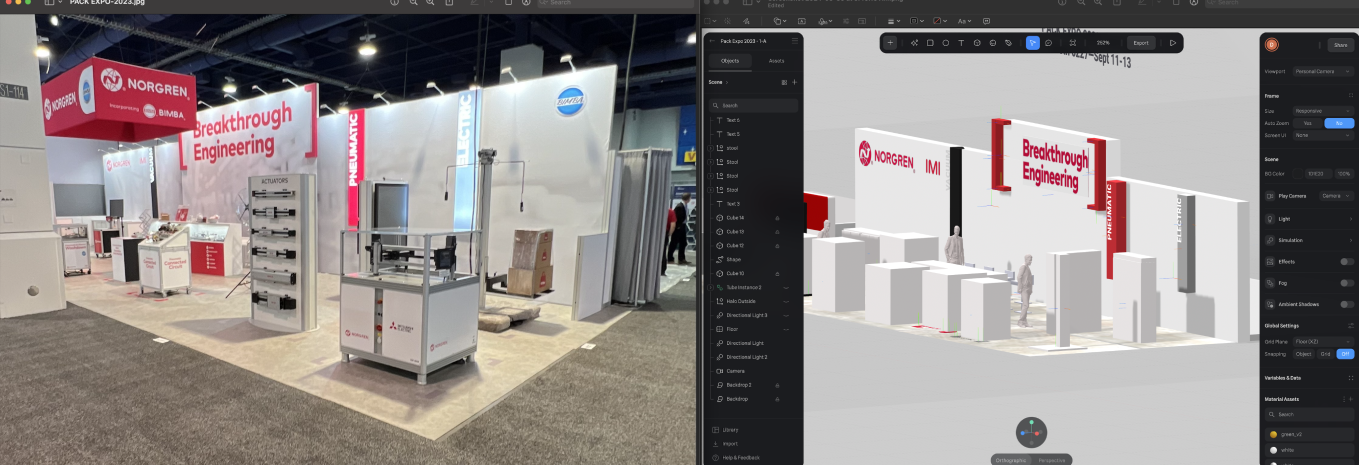Viewport: 1359px width, 465px height.
Task: Switch viewport to Orthographic
Action: pyautogui.click(x=1013, y=460)
